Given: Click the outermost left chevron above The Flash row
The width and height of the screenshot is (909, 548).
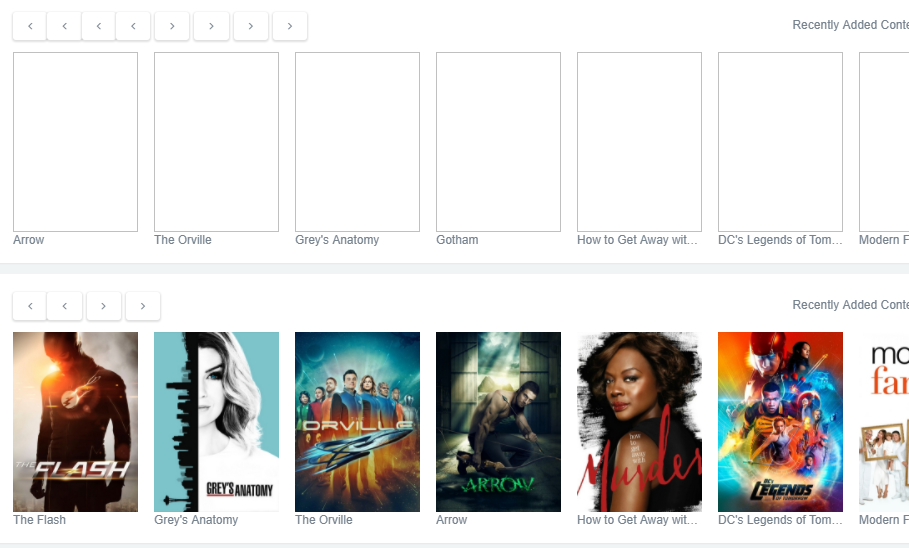Looking at the screenshot, I should coord(30,306).
